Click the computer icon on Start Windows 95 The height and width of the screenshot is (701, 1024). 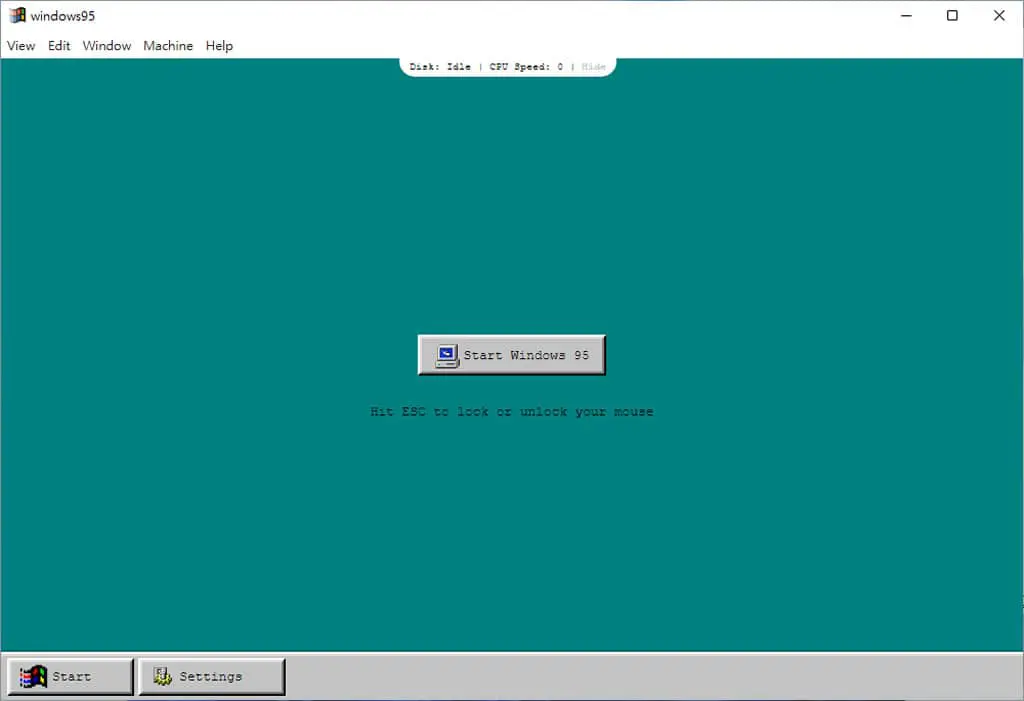pyautogui.click(x=447, y=356)
